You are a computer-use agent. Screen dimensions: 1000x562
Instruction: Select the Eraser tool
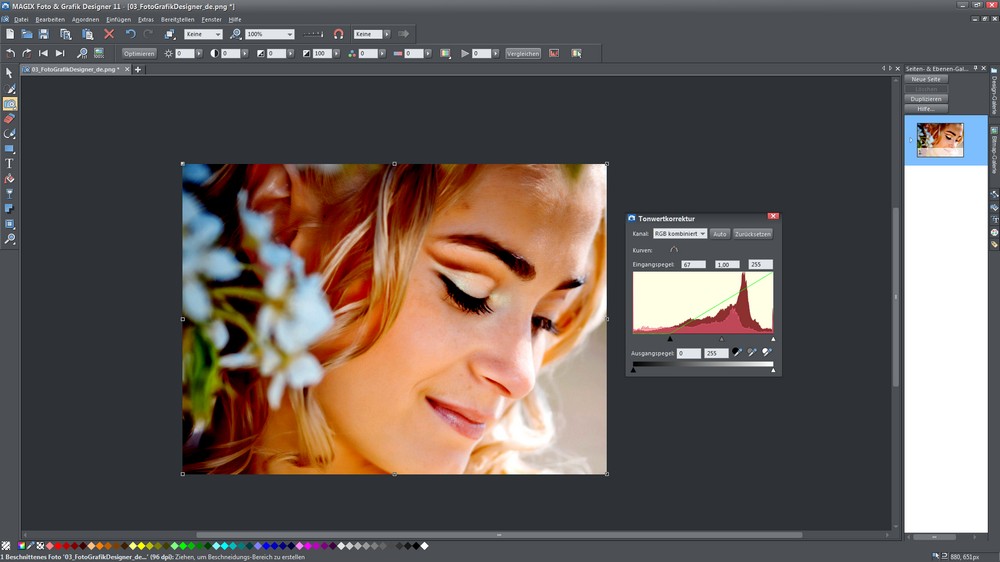[x=9, y=119]
